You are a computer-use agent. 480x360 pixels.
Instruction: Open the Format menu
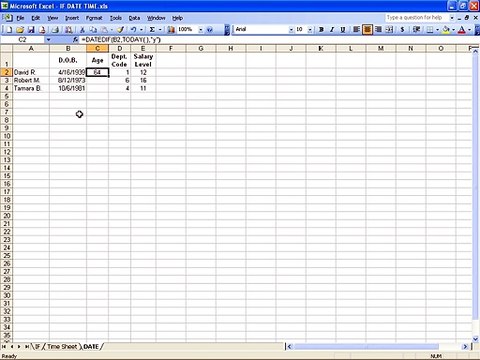[94, 18]
